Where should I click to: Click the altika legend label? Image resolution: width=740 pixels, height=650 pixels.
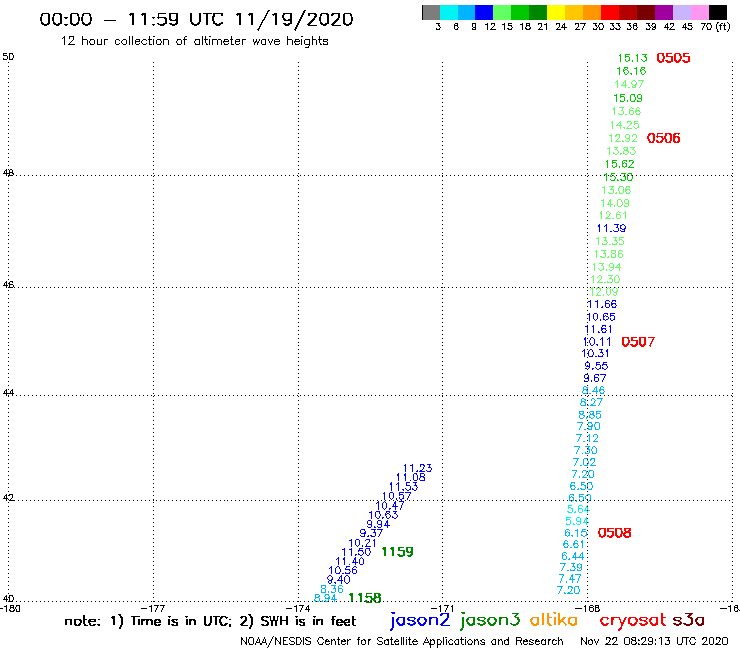pyautogui.click(x=553, y=619)
